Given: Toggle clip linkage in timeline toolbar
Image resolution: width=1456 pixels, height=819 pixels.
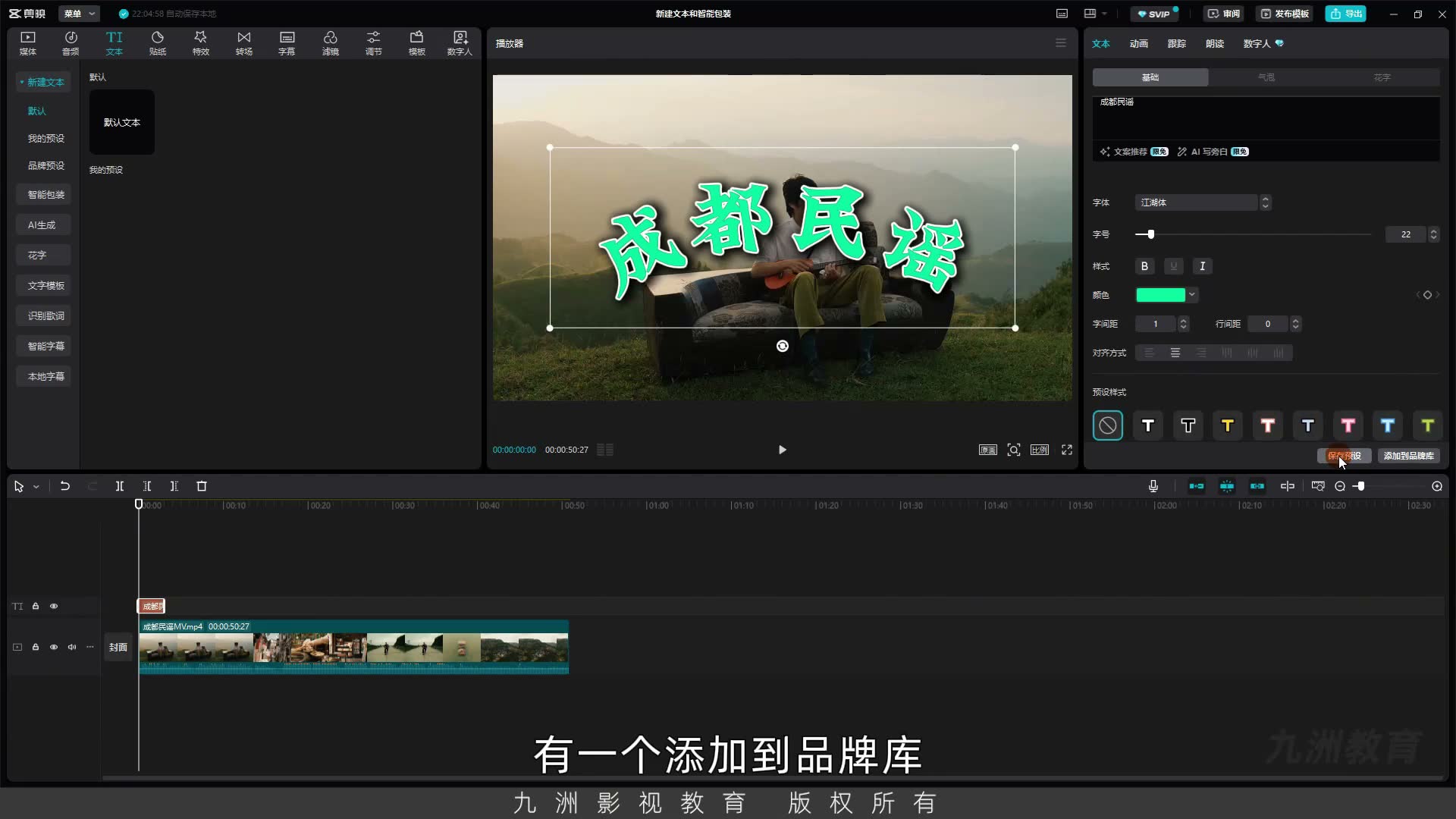Looking at the screenshot, I should 1257,486.
